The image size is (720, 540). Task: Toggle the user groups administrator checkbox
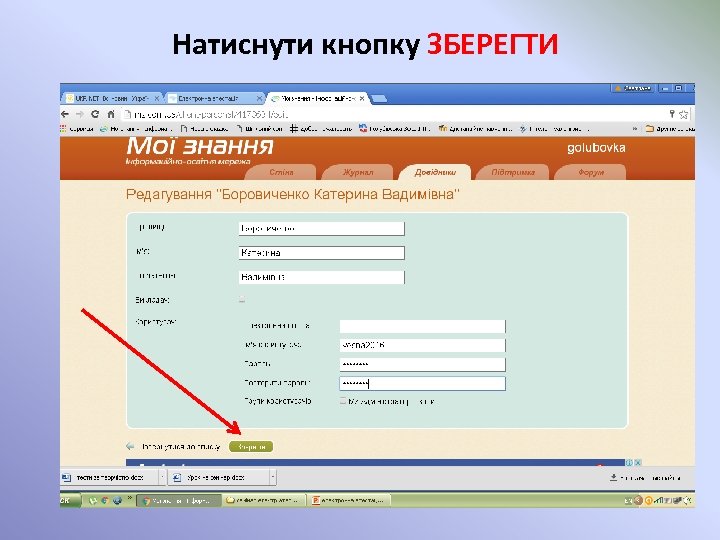(343, 401)
